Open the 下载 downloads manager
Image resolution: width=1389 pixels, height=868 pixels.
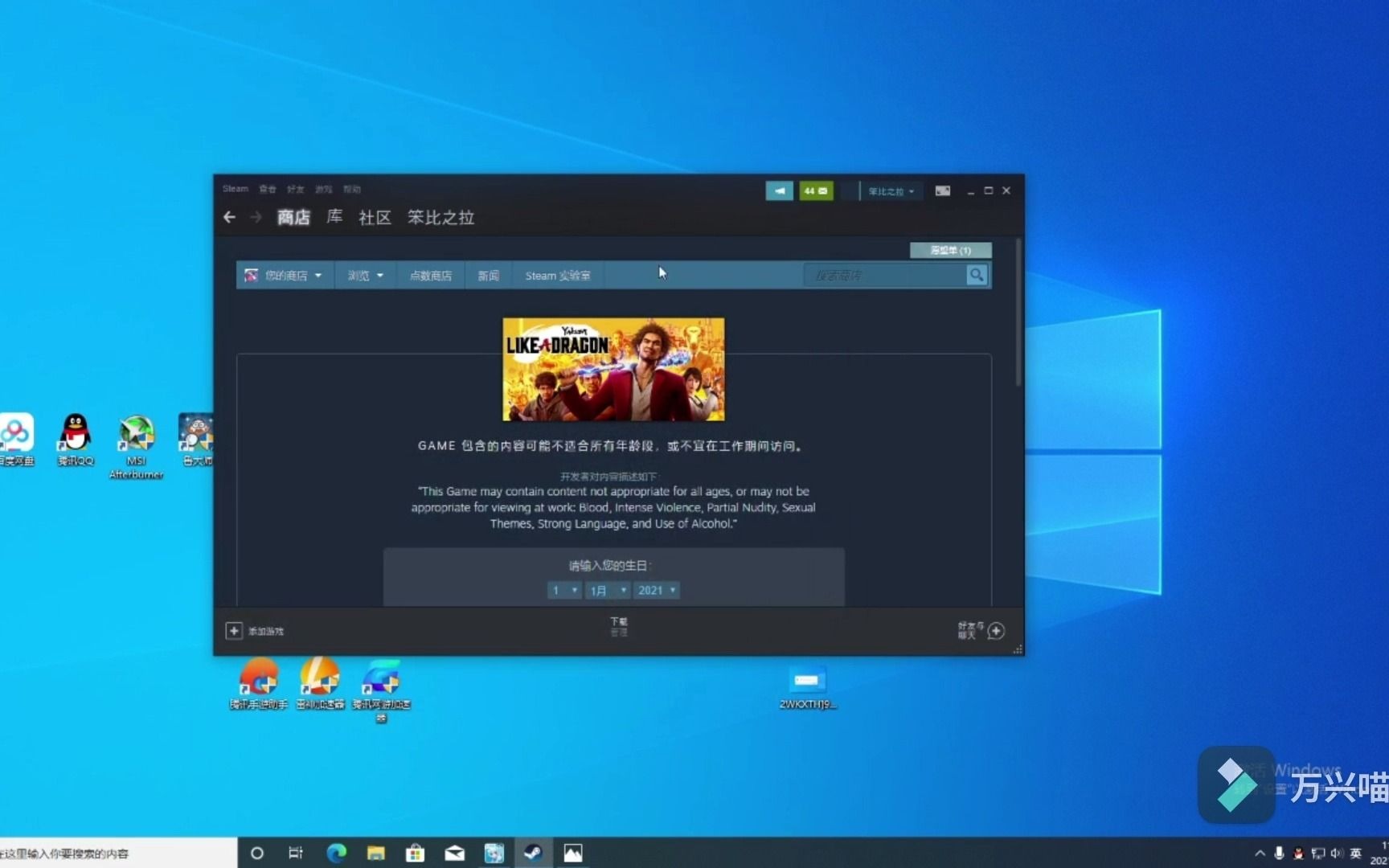point(618,626)
